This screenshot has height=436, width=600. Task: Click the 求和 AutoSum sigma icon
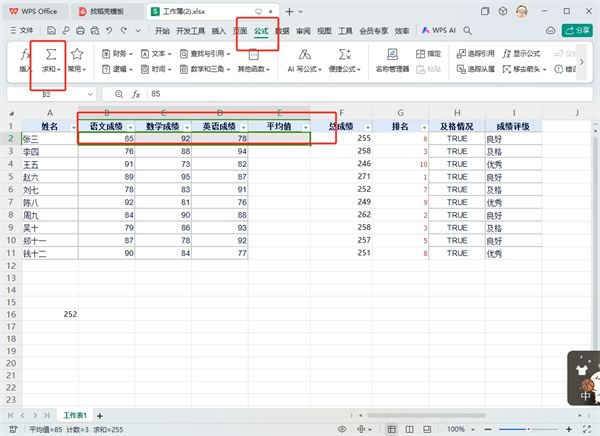coord(50,54)
